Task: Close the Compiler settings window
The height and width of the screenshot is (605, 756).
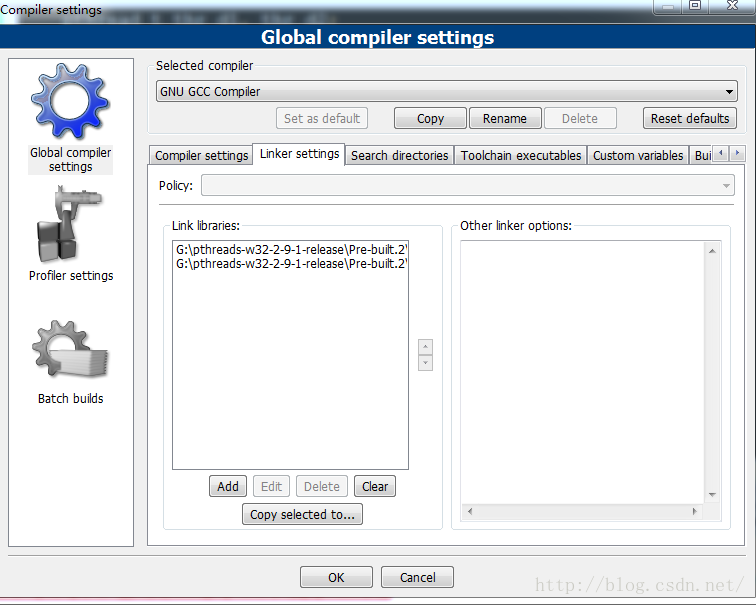Action: click(x=732, y=6)
